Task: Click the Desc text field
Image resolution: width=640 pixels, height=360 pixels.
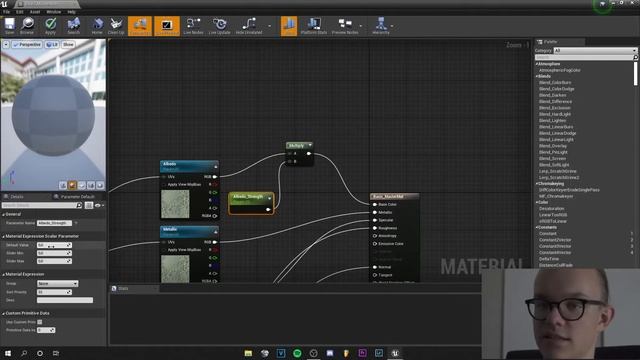Action: point(65,300)
